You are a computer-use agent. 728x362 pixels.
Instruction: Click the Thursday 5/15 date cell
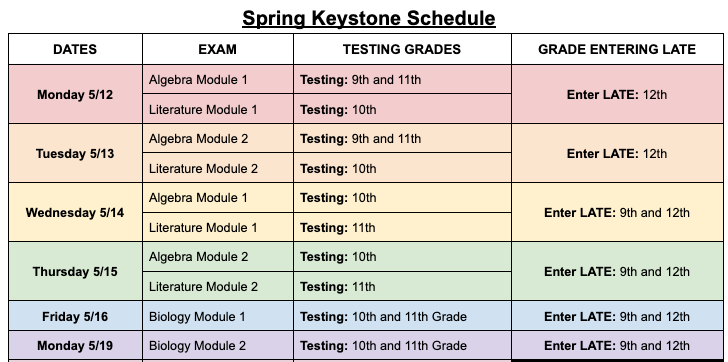point(75,271)
